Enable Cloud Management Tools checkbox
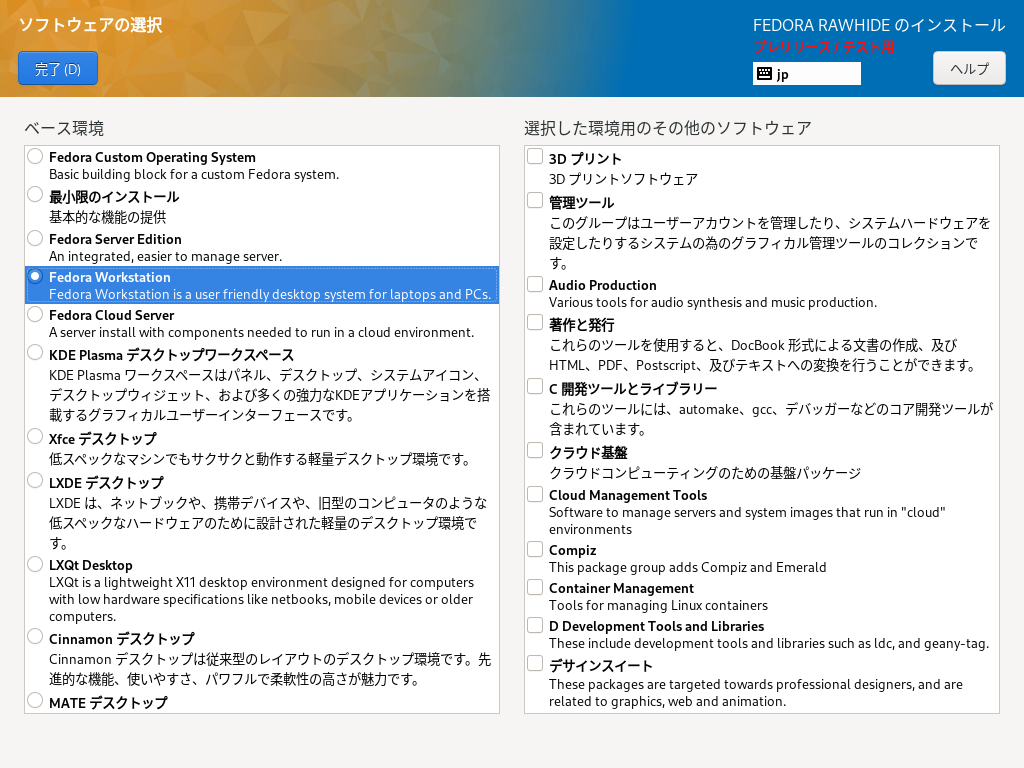The height and width of the screenshot is (768, 1024). coord(535,494)
